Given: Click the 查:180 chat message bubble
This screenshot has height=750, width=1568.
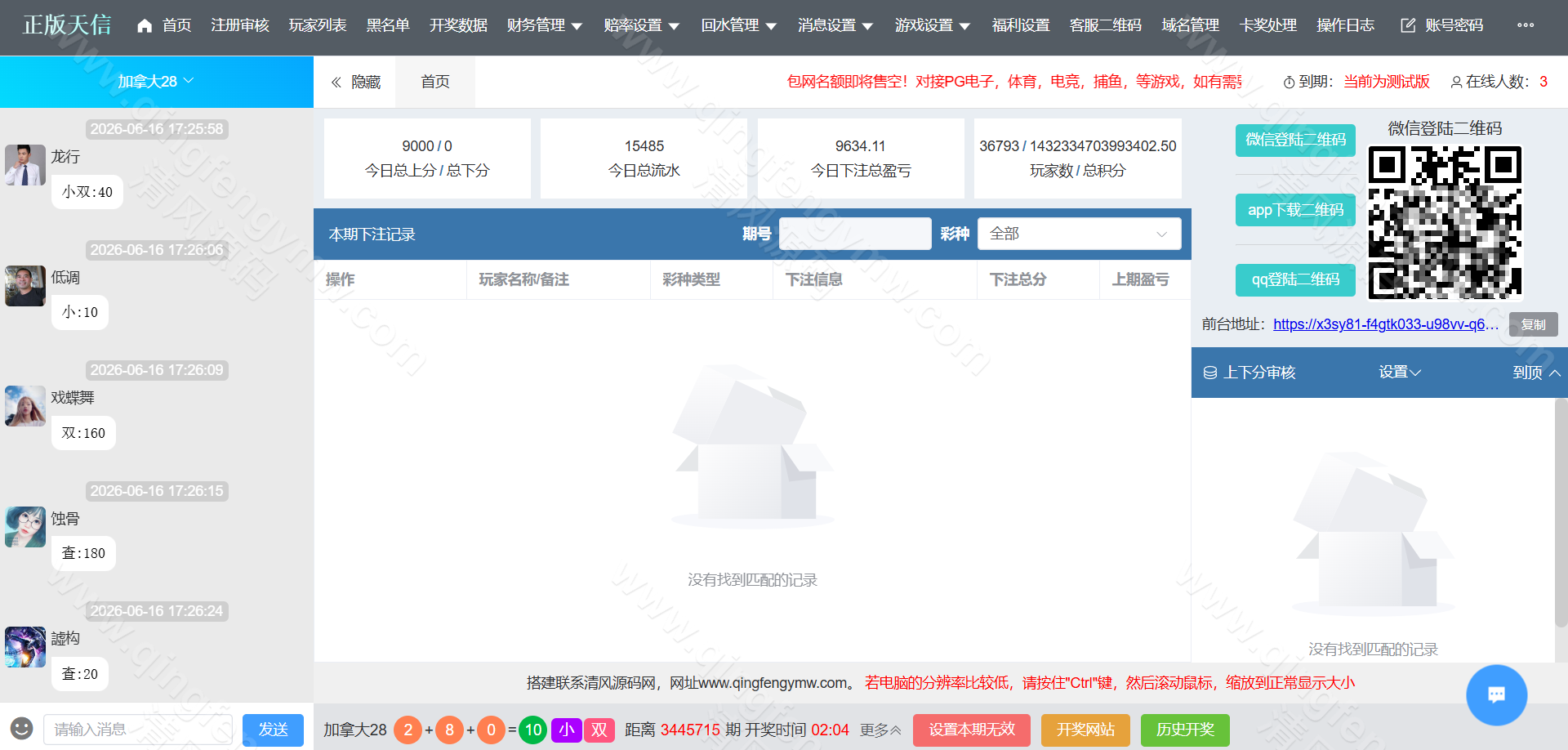Looking at the screenshot, I should (83, 553).
